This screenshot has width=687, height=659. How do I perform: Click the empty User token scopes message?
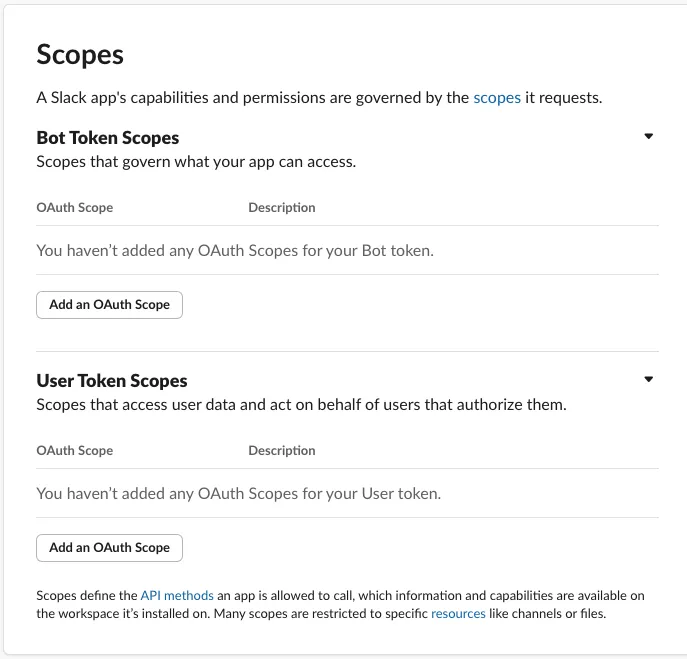pos(238,493)
